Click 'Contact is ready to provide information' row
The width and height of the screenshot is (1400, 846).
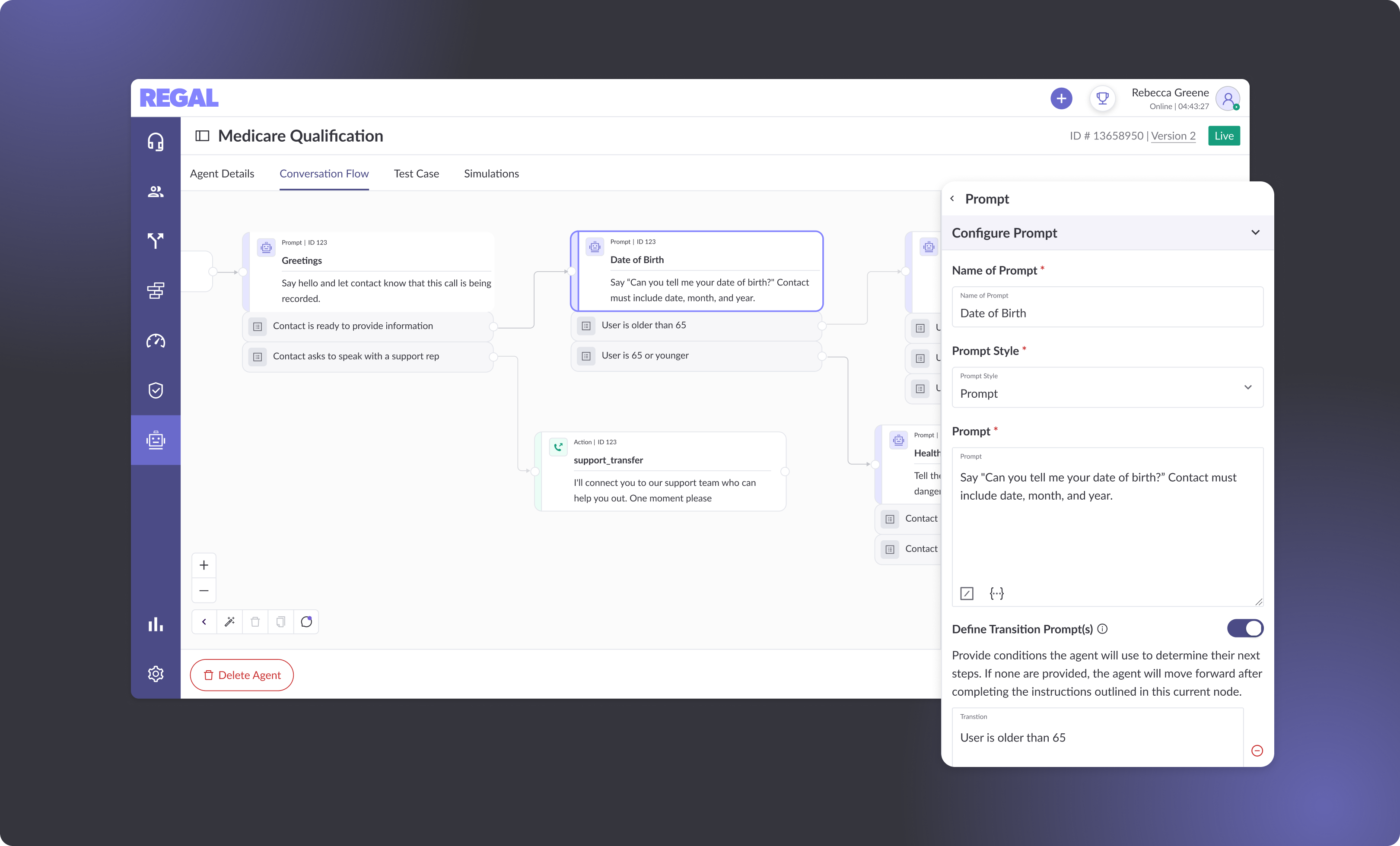pyautogui.click(x=368, y=326)
